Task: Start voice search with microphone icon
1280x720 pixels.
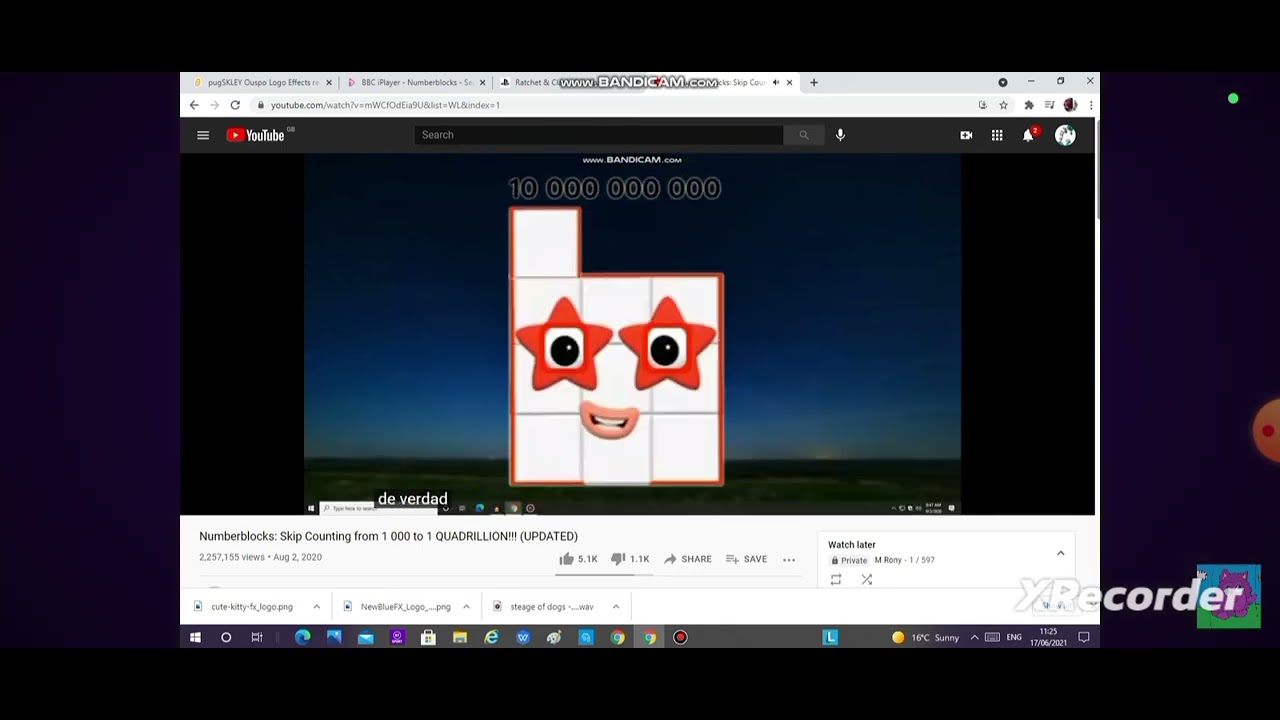Action: 840,135
